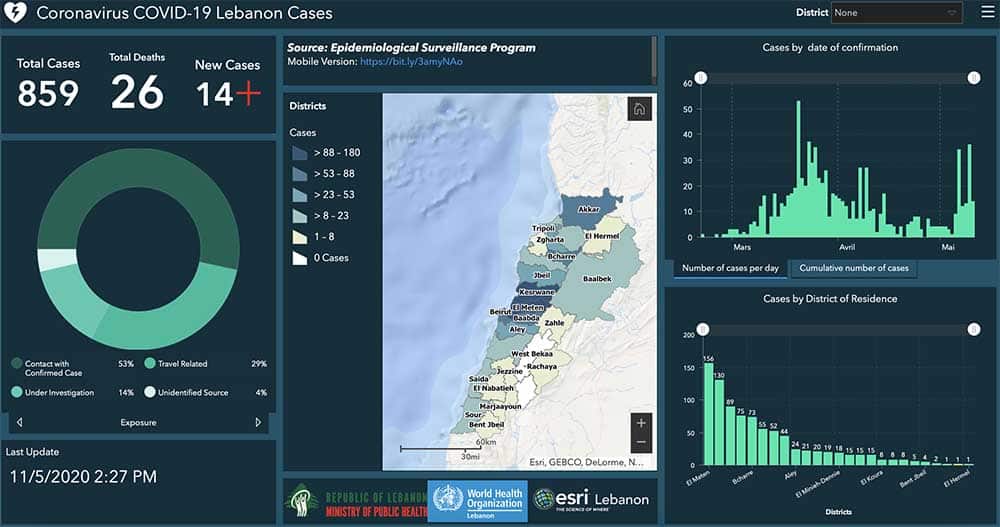The height and width of the screenshot is (527, 1000).
Task: Click the map home extent icon
Action: click(x=640, y=110)
